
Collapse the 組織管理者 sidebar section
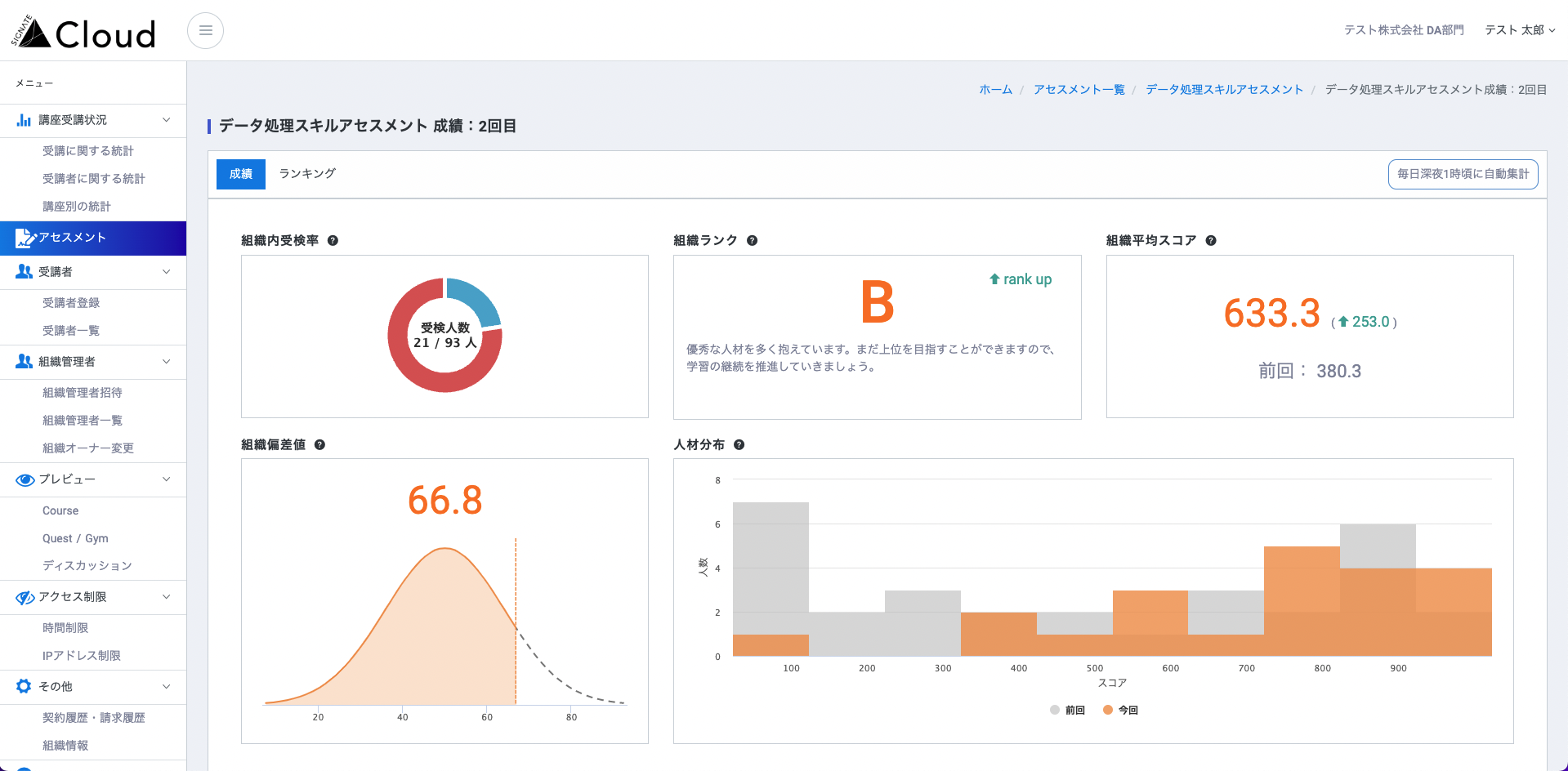[166, 362]
